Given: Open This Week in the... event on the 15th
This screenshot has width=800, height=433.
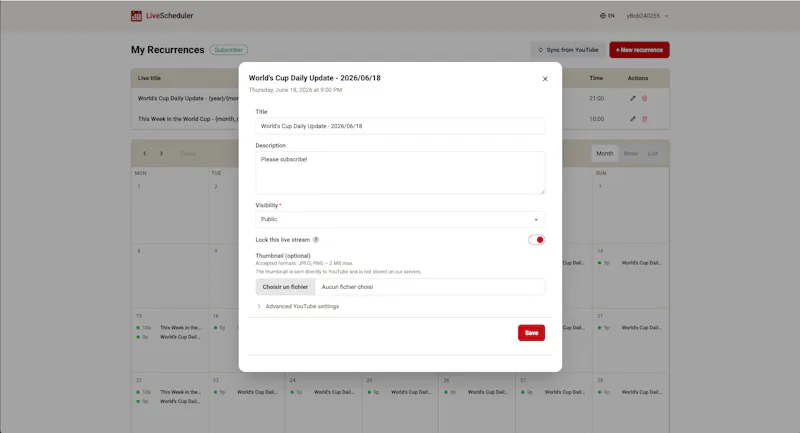Looking at the screenshot, I should (169, 328).
